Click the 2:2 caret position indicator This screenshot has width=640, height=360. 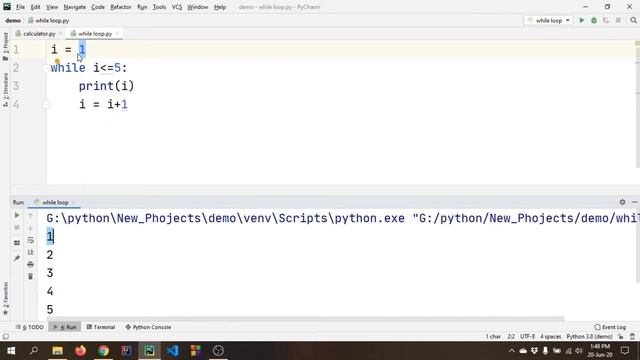[511, 337]
